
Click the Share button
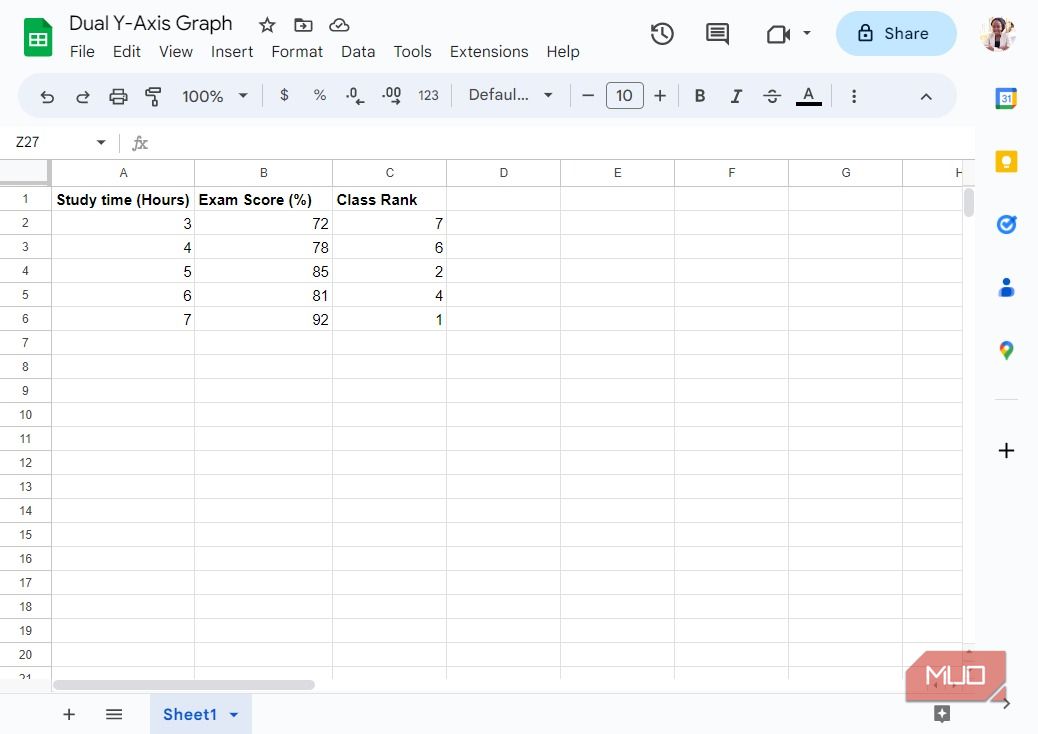(896, 33)
